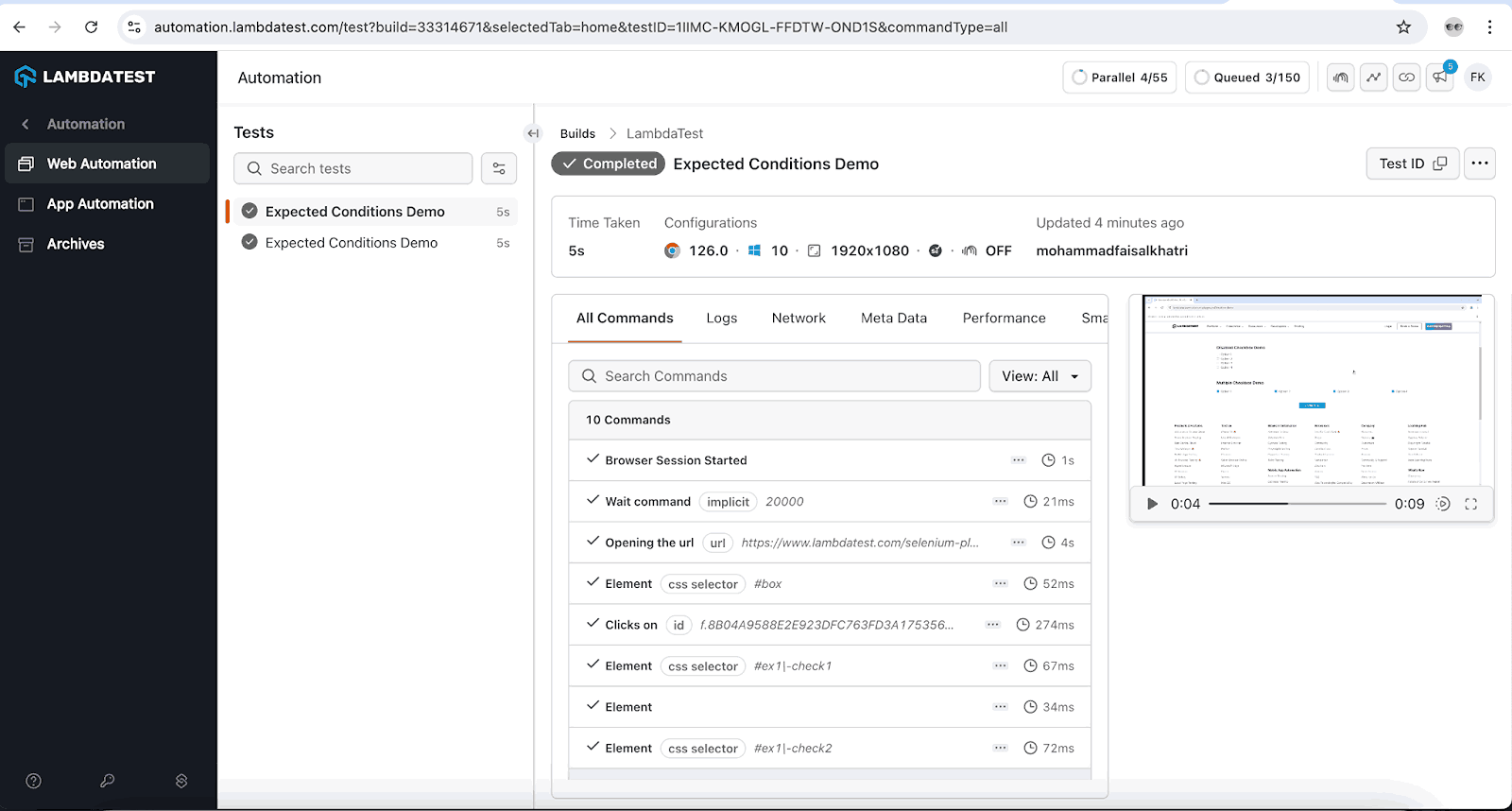The width and height of the screenshot is (1512, 811).
Task: Click browser back arrow
Action: [x=19, y=27]
